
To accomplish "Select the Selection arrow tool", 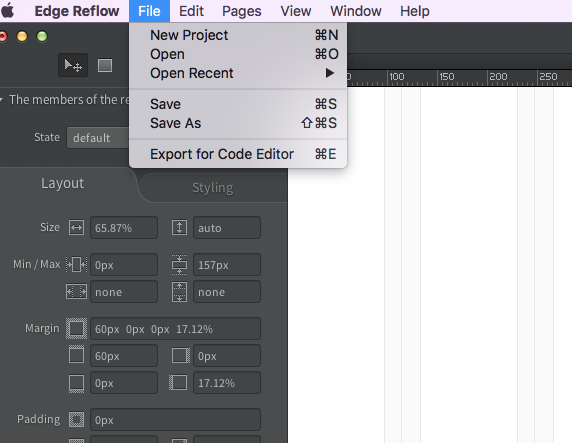I will pyautogui.click(x=73, y=65).
